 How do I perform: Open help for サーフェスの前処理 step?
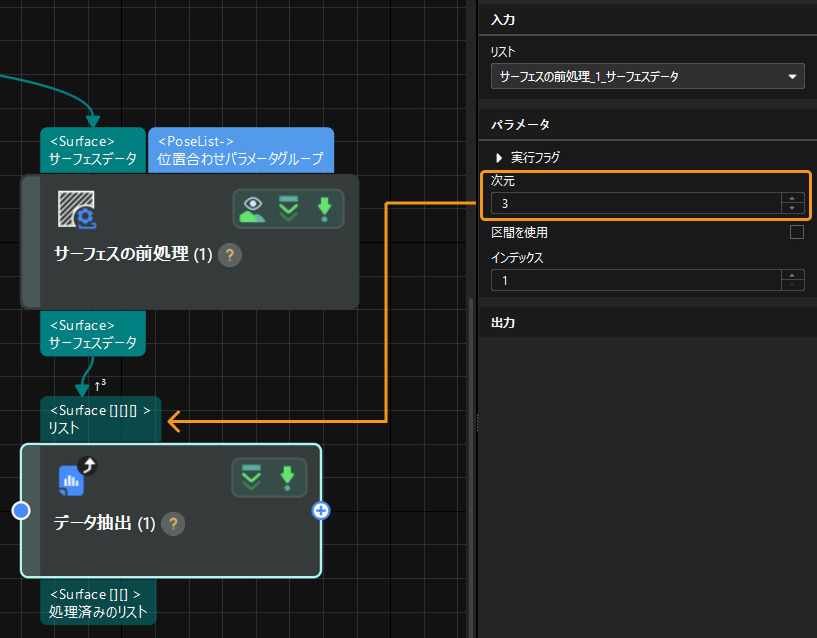click(229, 255)
